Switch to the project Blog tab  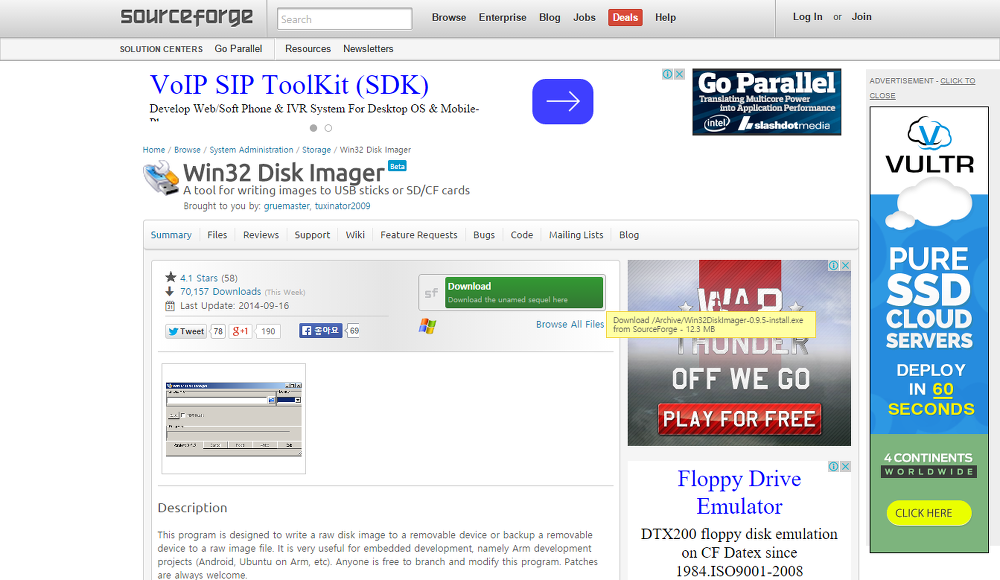coord(629,235)
